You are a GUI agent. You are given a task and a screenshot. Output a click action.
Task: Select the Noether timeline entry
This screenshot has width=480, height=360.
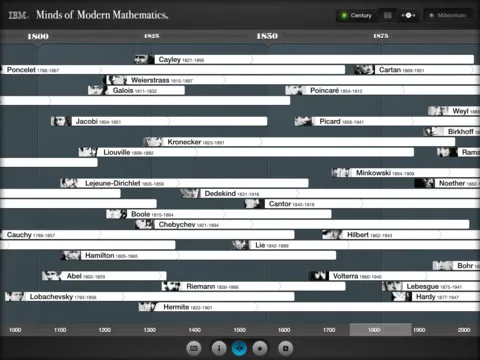(447, 183)
